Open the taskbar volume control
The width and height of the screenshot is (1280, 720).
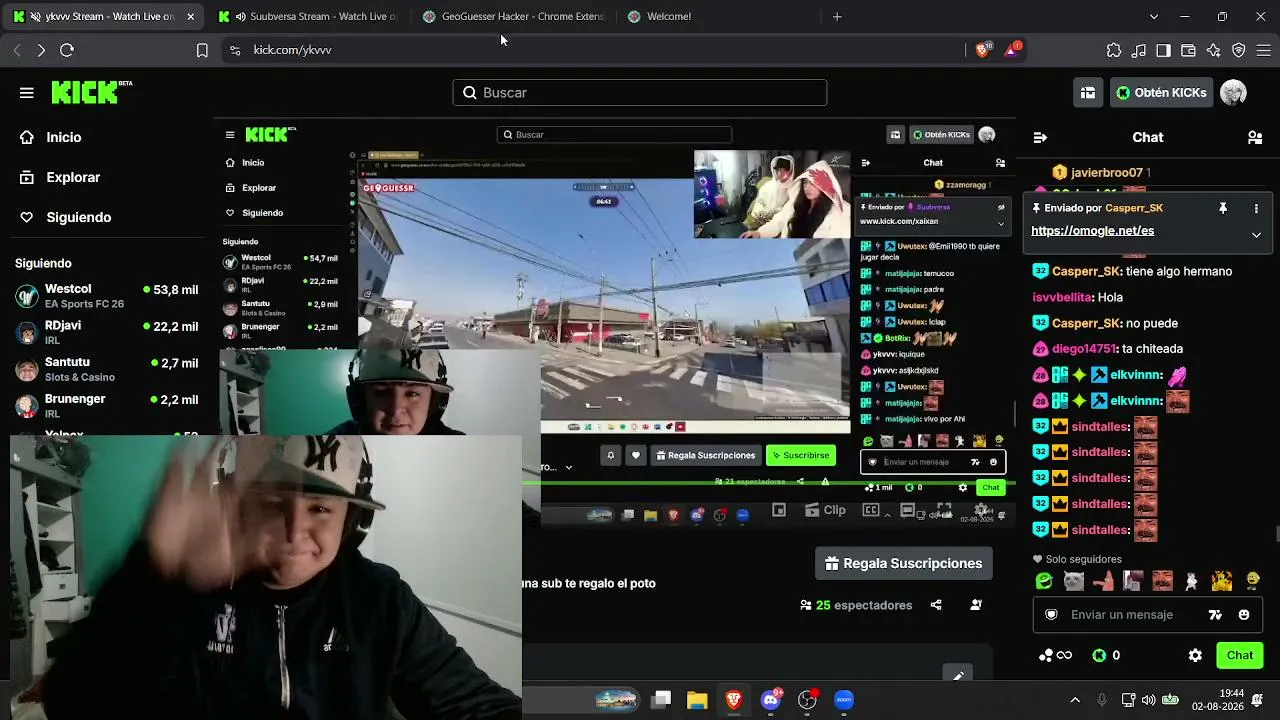pos(1148,700)
